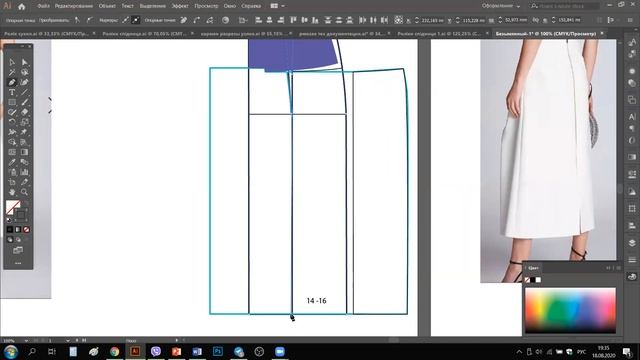The width and height of the screenshot is (640, 360).
Task: Click None swatch in Color panel
Action: (x=527, y=280)
